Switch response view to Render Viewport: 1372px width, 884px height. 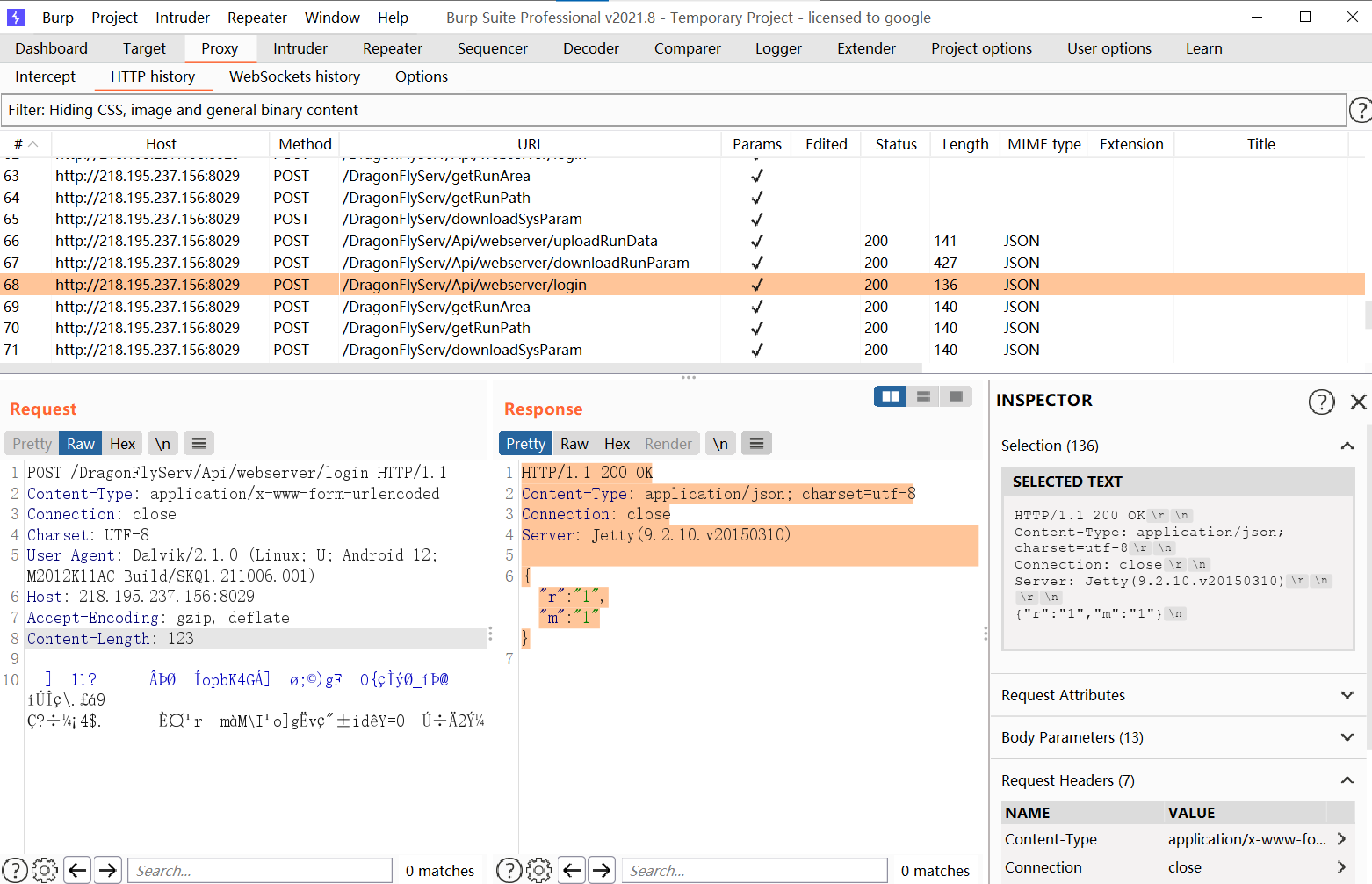[668, 444]
